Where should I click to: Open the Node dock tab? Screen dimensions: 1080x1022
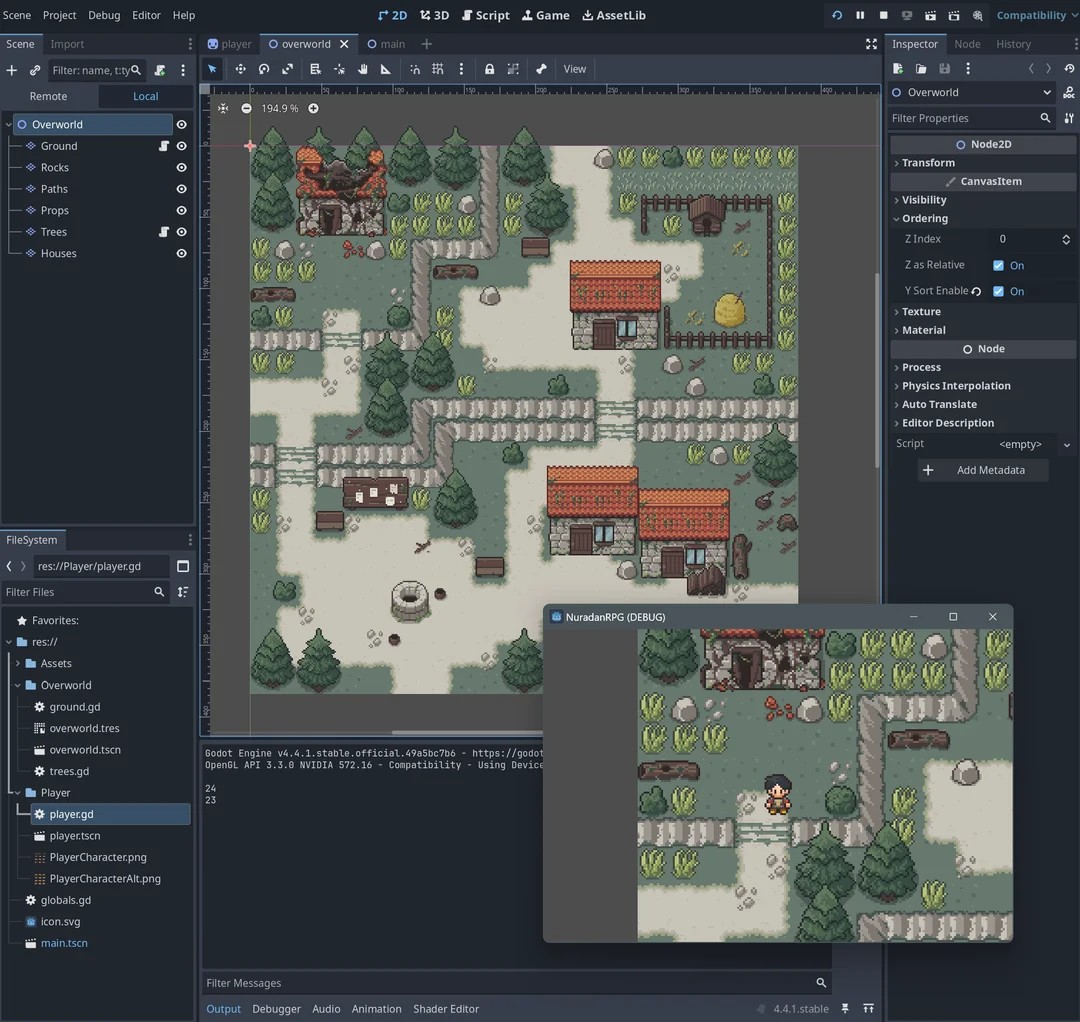coord(967,44)
